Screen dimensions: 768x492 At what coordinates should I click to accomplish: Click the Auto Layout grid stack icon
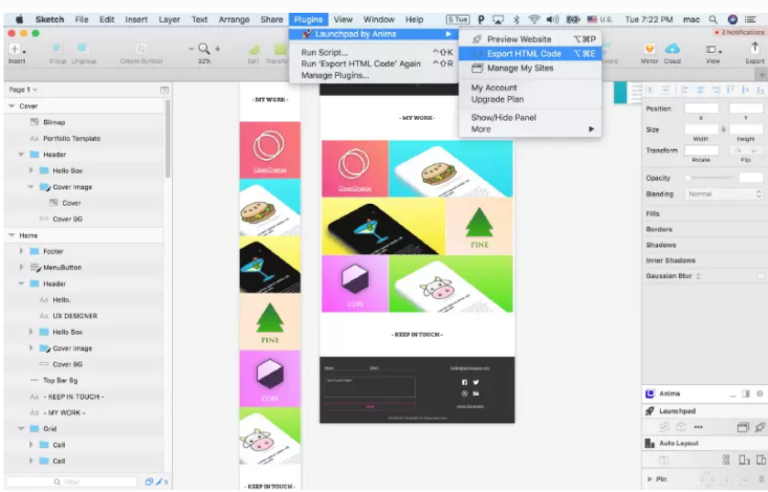(x=726, y=460)
